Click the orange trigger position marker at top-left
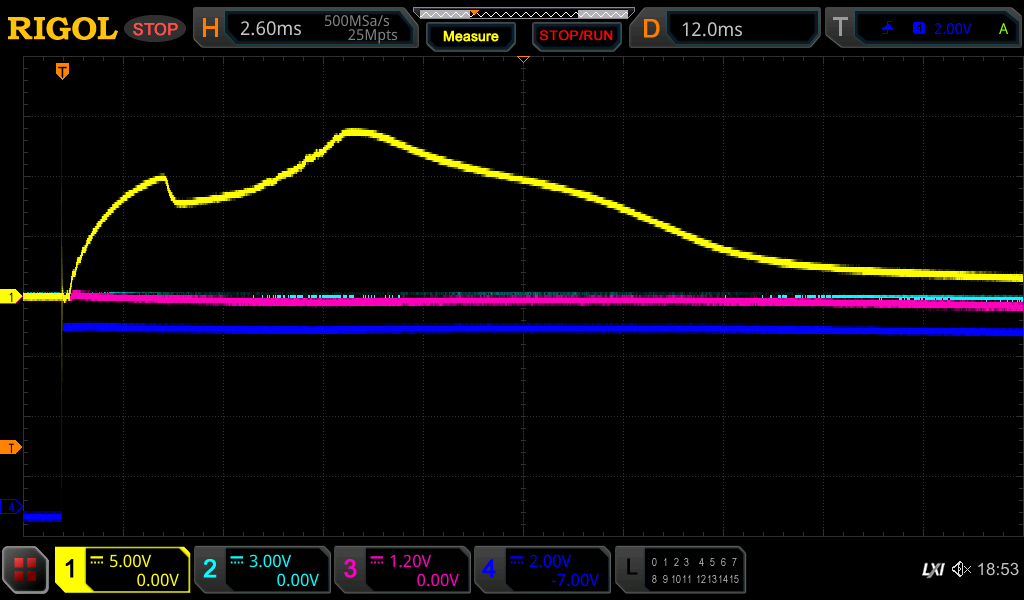This screenshot has height=600, width=1024. [x=62, y=71]
